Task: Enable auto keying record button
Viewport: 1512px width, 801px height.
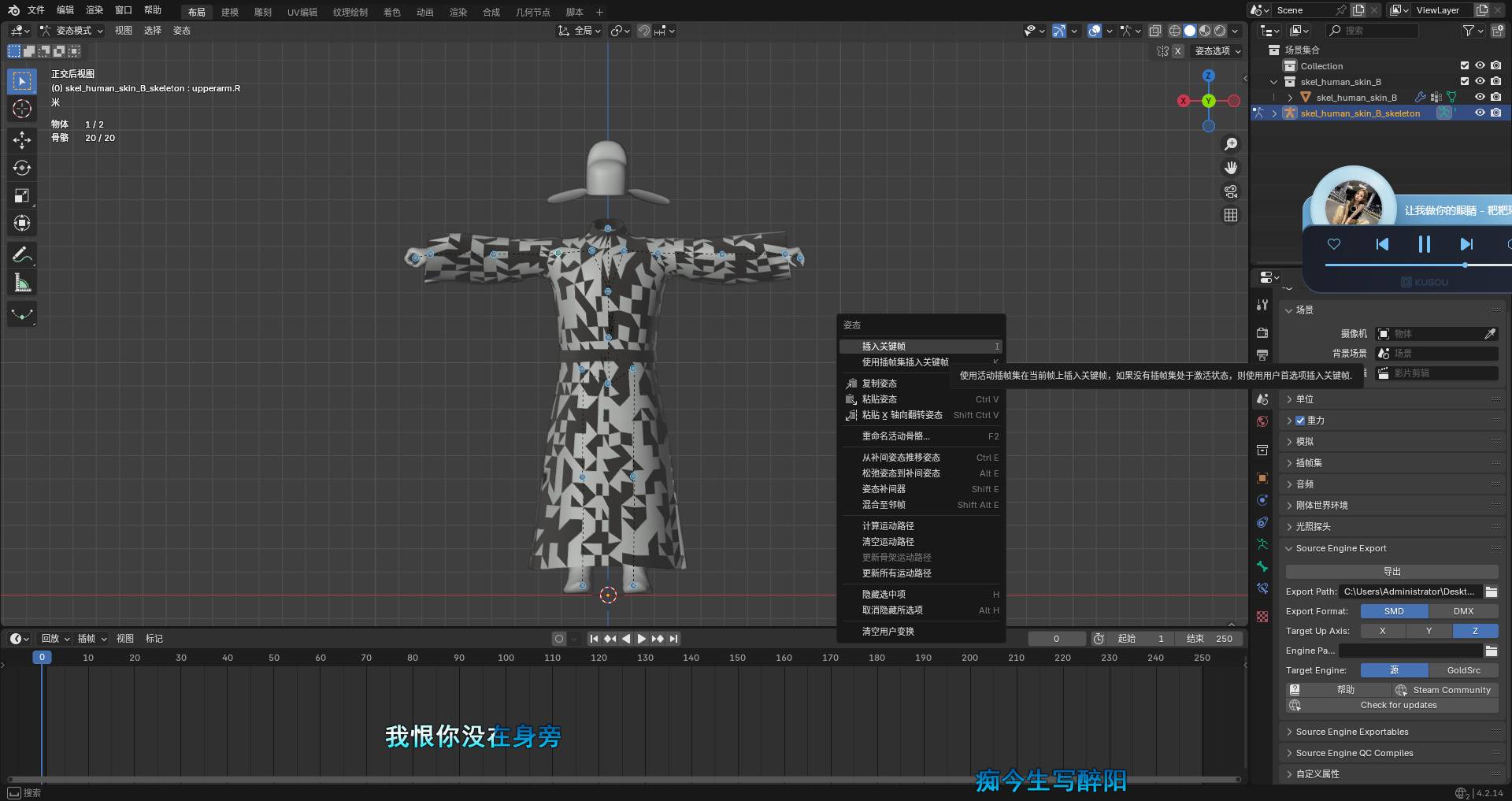Action: [x=559, y=639]
